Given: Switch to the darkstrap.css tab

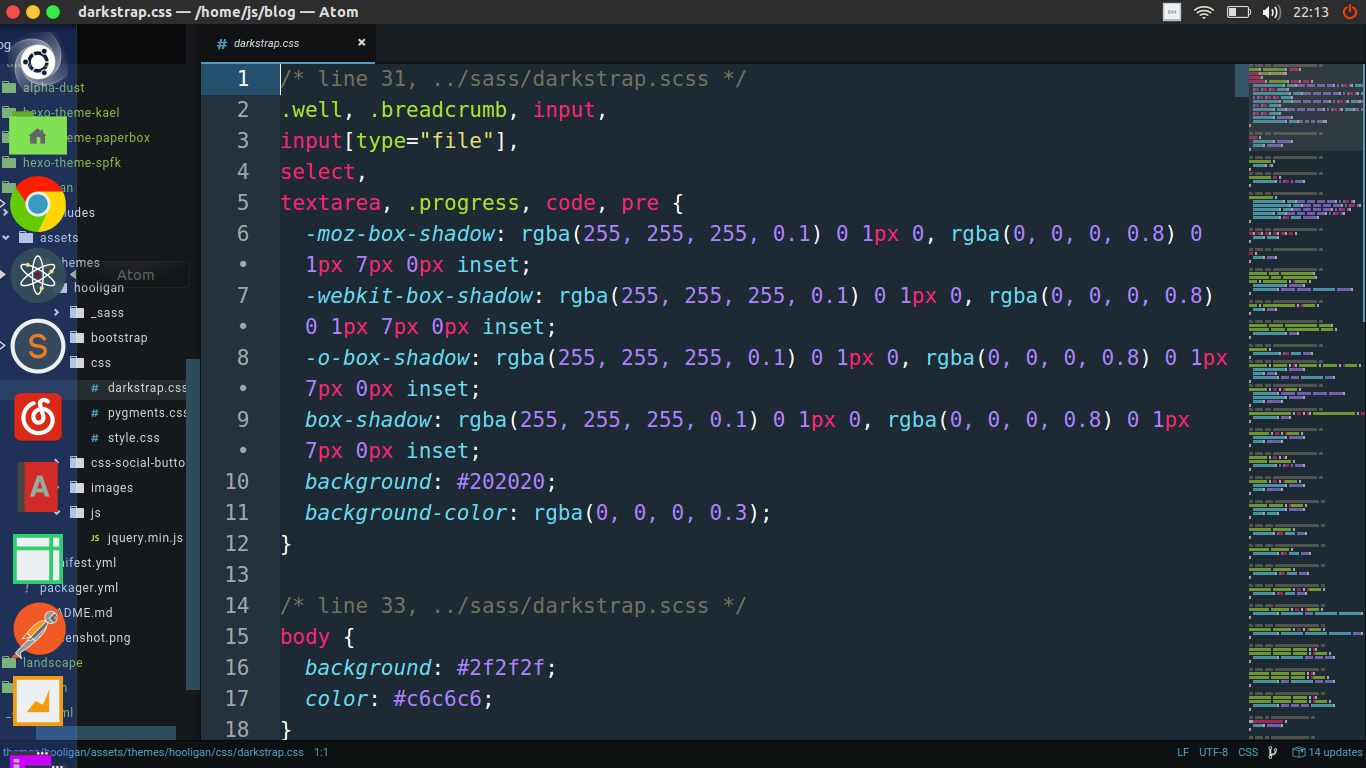Looking at the screenshot, I should [x=289, y=44].
